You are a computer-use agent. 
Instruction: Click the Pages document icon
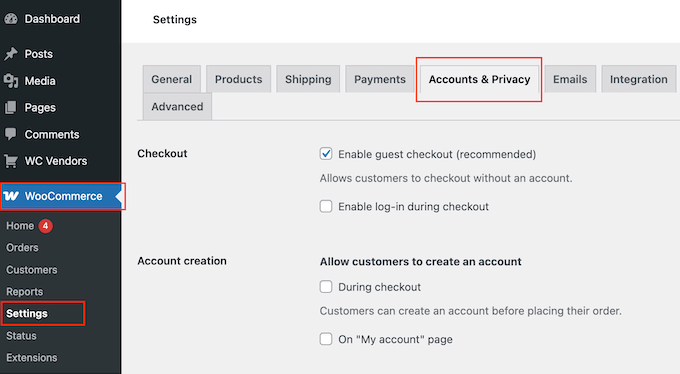pyautogui.click(x=11, y=108)
